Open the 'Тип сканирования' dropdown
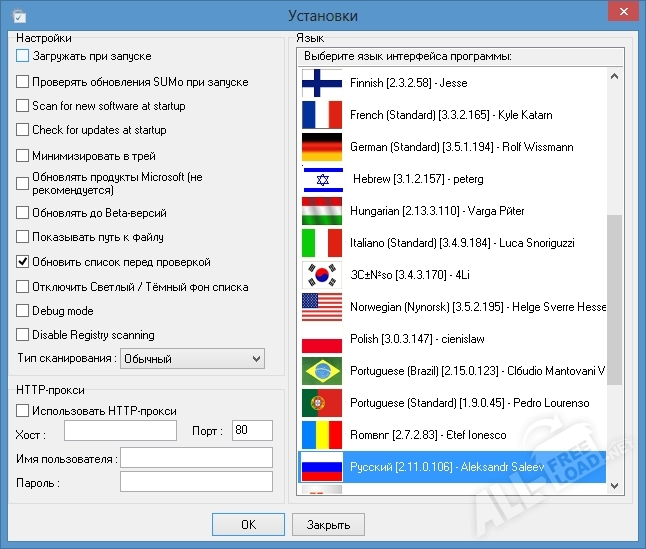 pos(192,358)
